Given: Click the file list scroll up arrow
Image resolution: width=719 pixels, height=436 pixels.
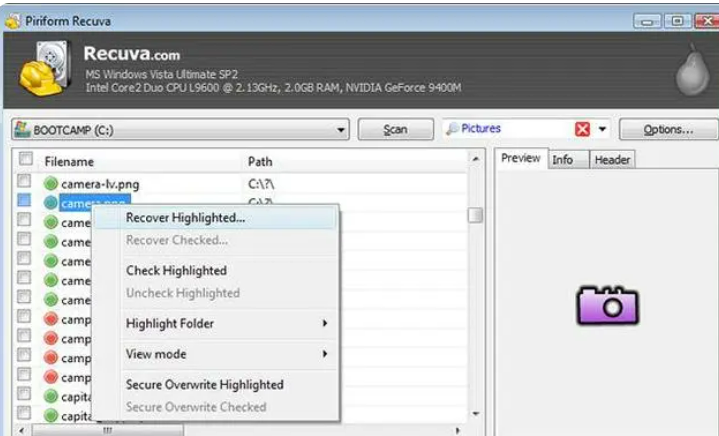Looking at the screenshot, I should tap(476, 159).
